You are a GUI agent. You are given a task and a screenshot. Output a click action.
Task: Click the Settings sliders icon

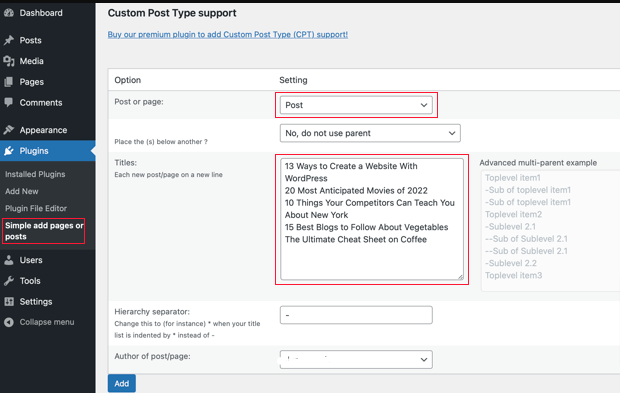pyautogui.click(x=9, y=301)
